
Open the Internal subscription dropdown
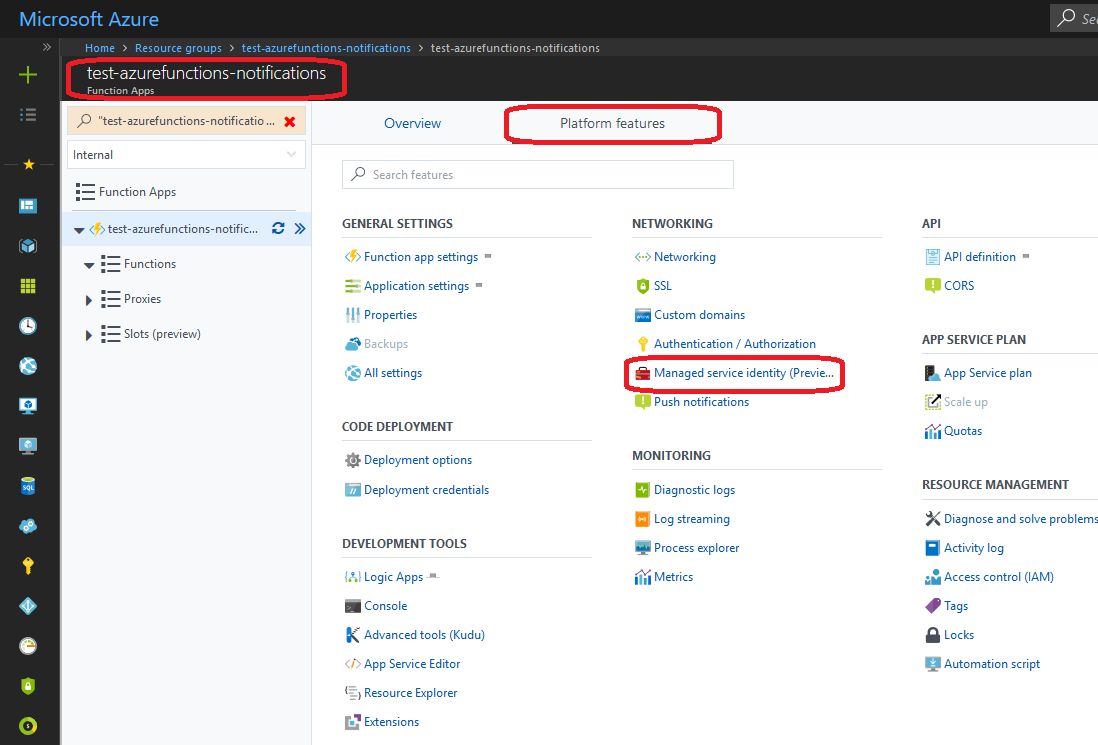click(186, 155)
